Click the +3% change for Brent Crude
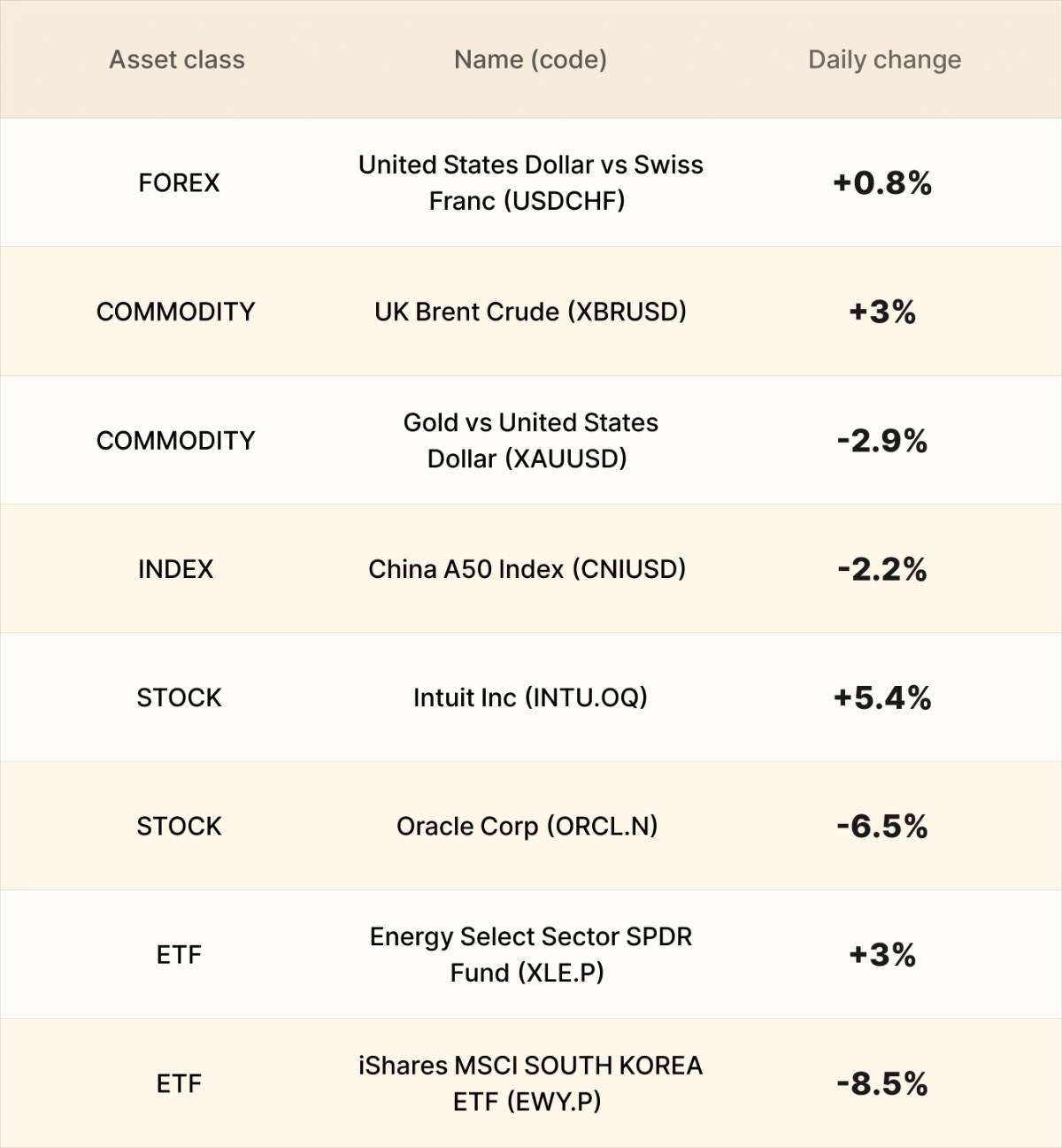1062x1148 pixels. click(882, 312)
